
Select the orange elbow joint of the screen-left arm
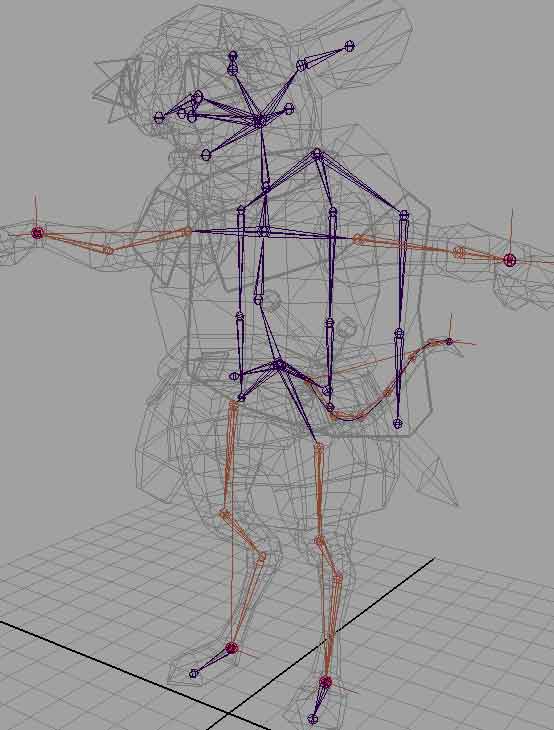tap(108, 250)
